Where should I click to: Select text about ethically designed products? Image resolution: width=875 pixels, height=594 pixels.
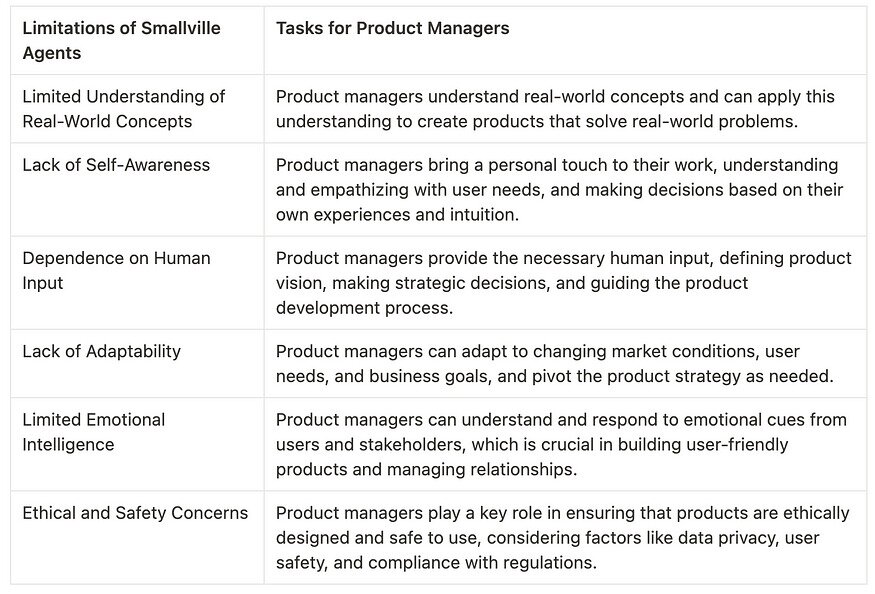tap(562, 538)
